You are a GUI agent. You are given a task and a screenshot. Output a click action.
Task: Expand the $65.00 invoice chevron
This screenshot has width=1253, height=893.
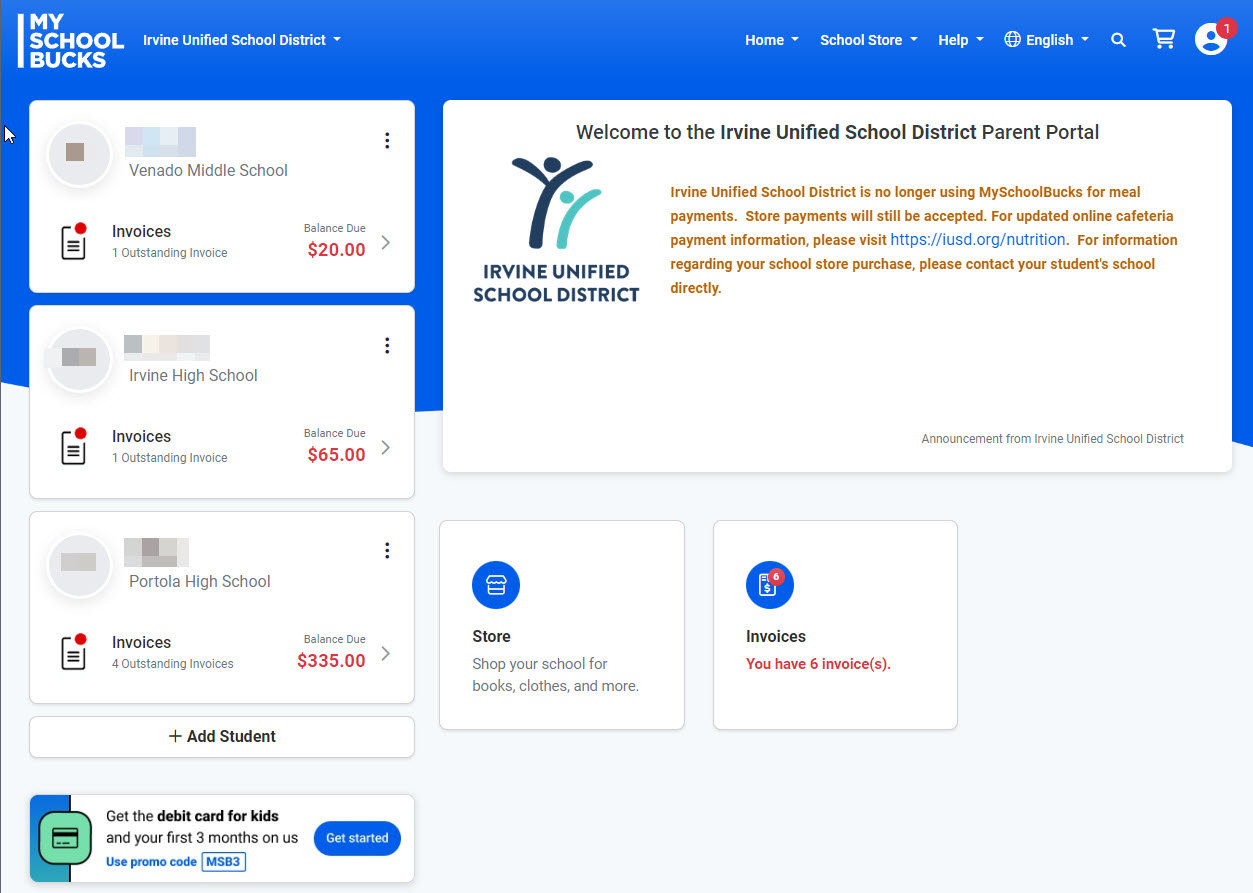point(386,448)
